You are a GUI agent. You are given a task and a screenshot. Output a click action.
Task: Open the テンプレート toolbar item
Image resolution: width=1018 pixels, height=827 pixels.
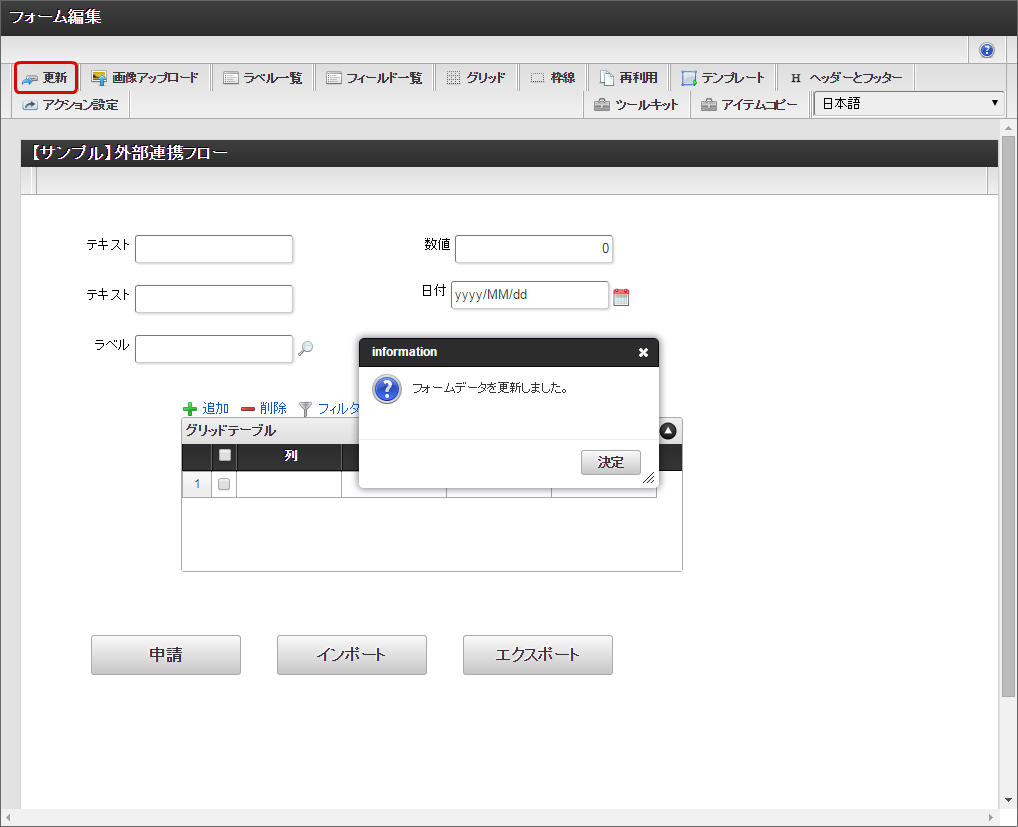[723, 78]
